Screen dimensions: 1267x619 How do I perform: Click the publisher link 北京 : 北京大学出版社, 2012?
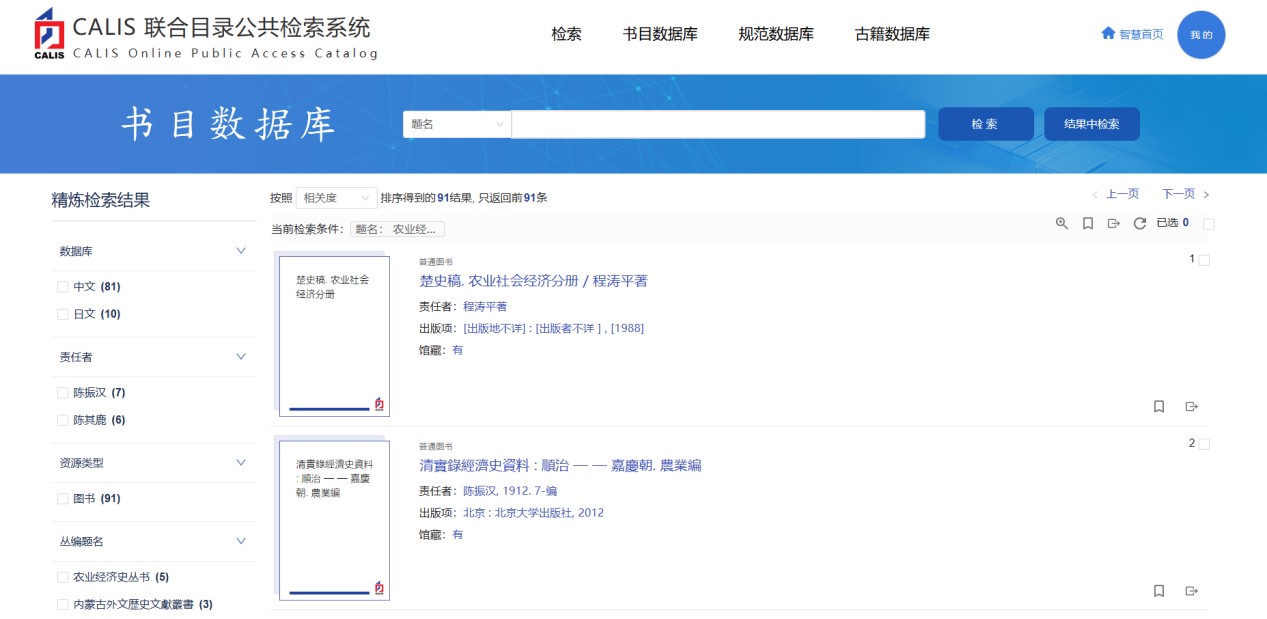[533, 513]
